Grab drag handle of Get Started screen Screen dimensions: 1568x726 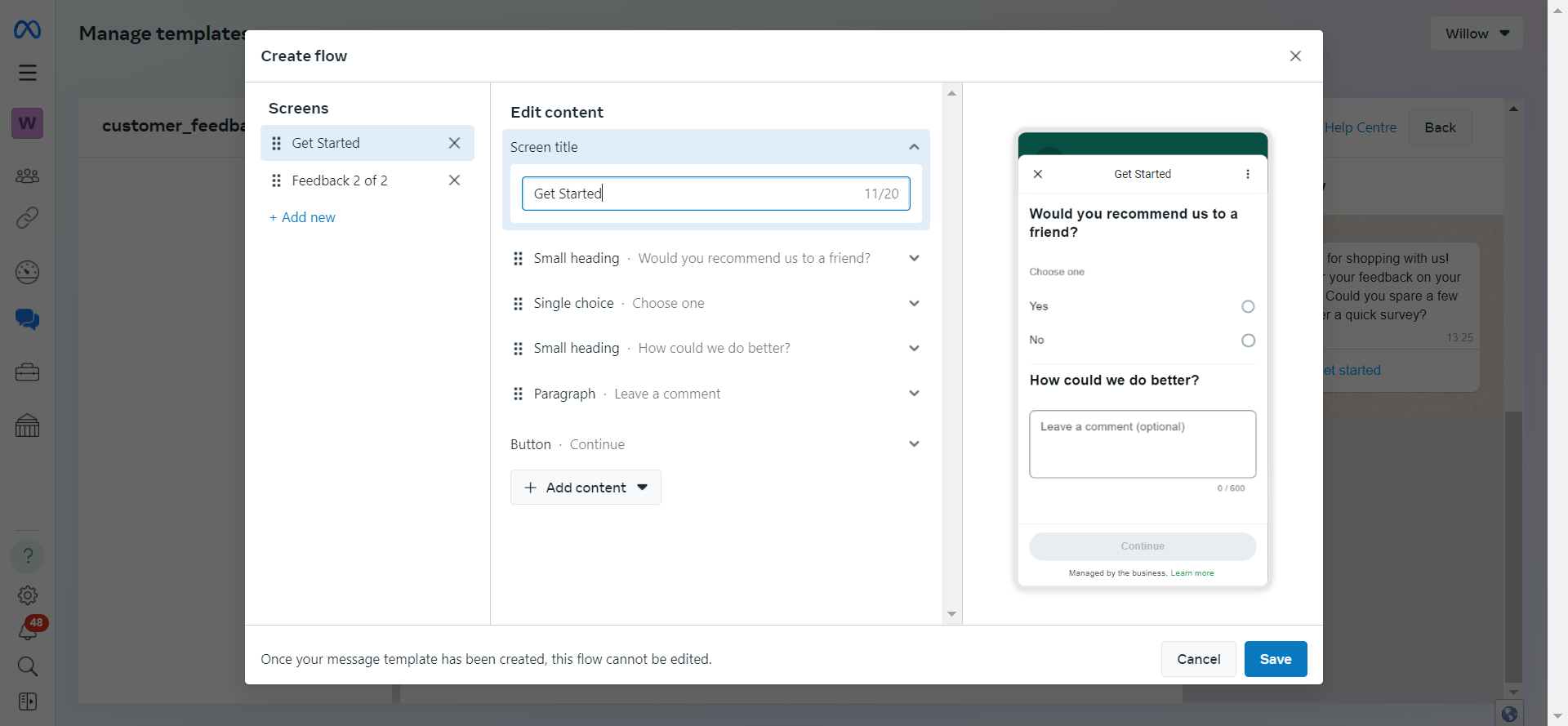(x=276, y=143)
